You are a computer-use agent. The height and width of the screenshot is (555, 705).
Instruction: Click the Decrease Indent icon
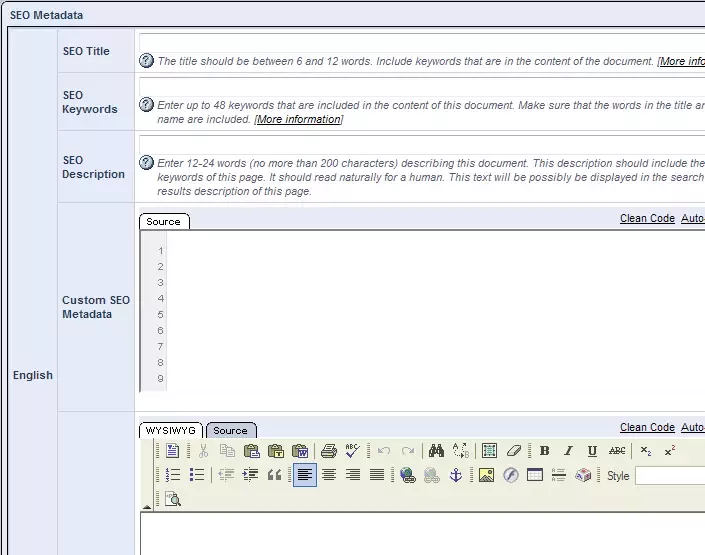pos(226,475)
